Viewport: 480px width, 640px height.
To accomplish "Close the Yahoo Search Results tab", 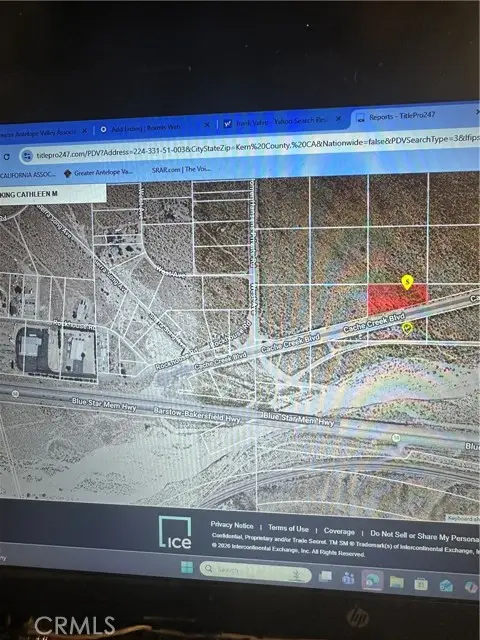I will [x=338, y=119].
